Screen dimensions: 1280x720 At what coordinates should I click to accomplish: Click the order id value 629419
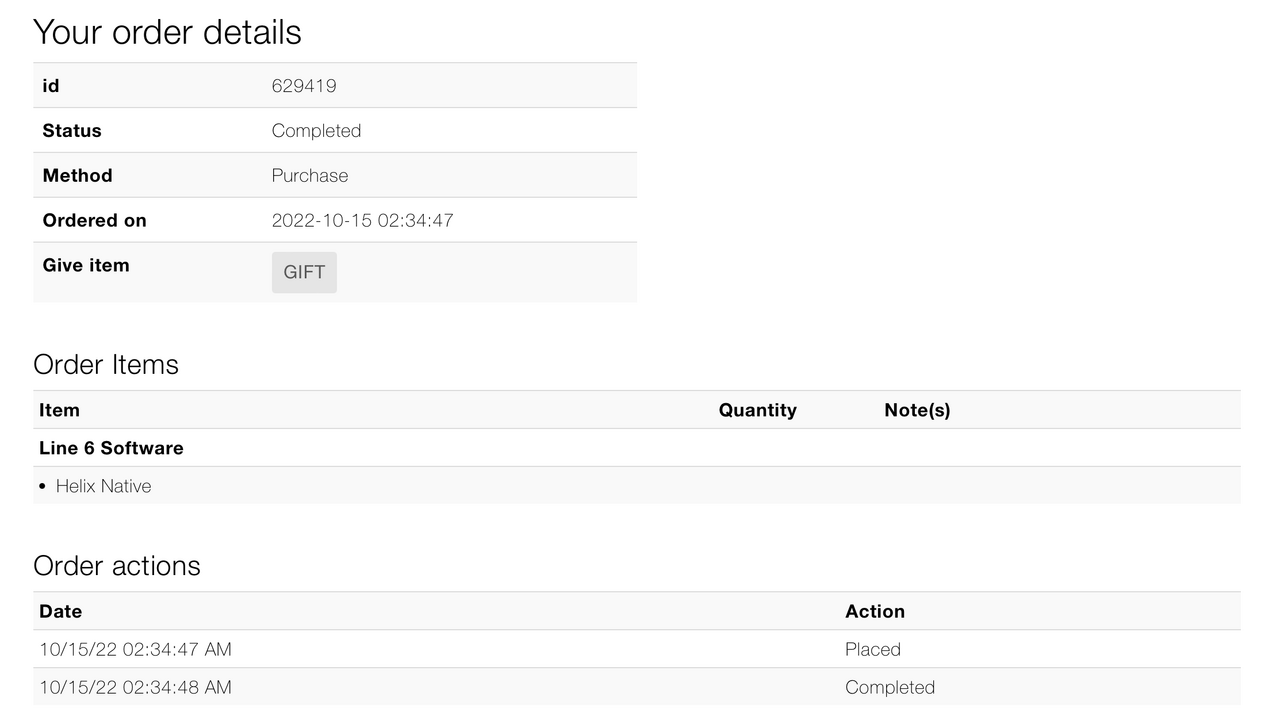(304, 86)
